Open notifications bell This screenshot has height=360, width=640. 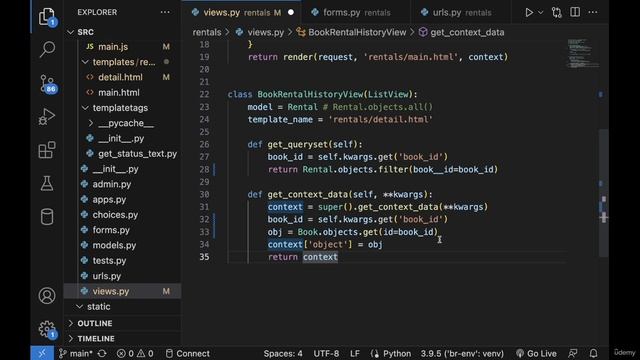[593, 353]
